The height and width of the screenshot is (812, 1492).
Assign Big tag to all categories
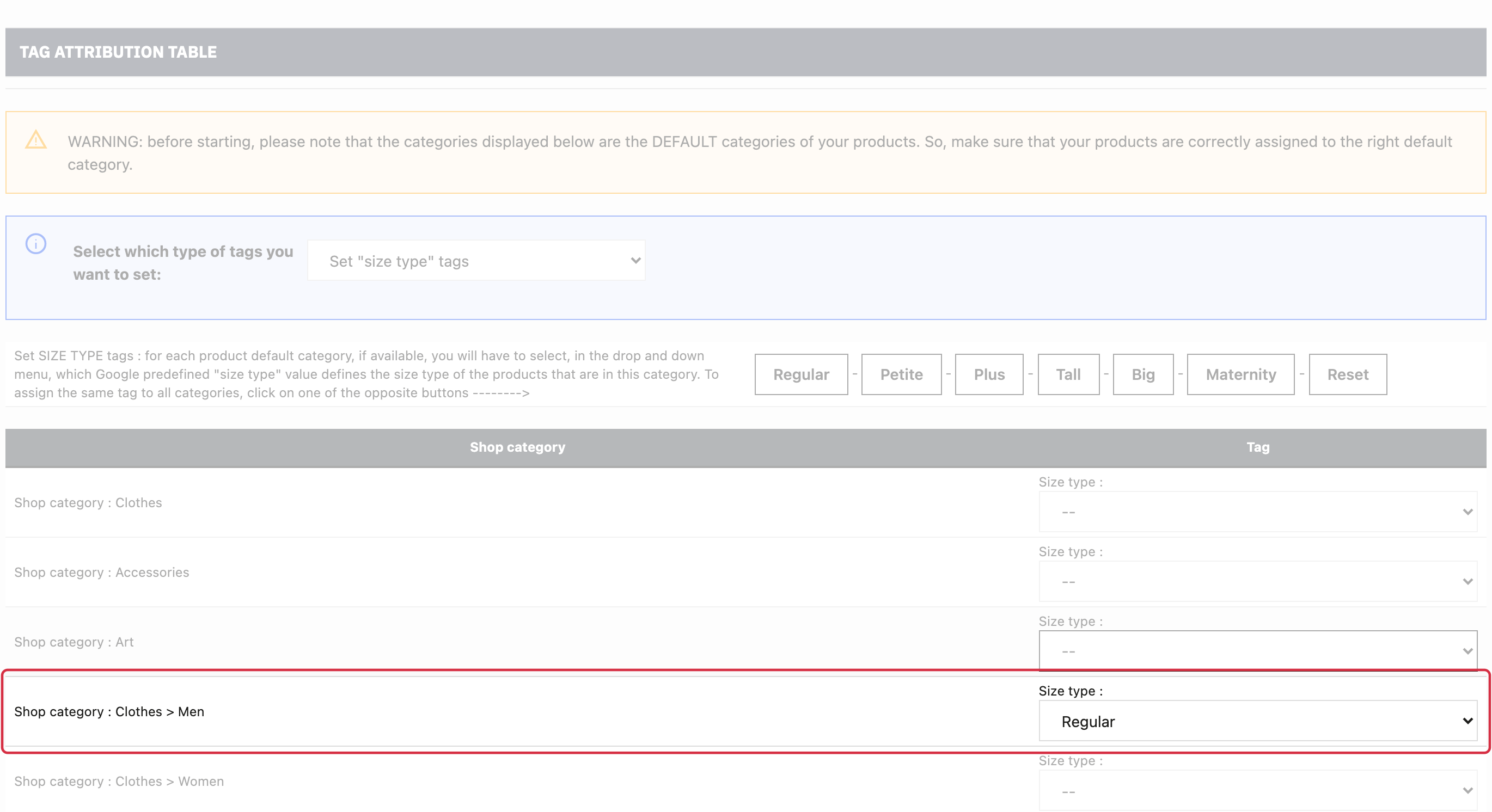1143,374
